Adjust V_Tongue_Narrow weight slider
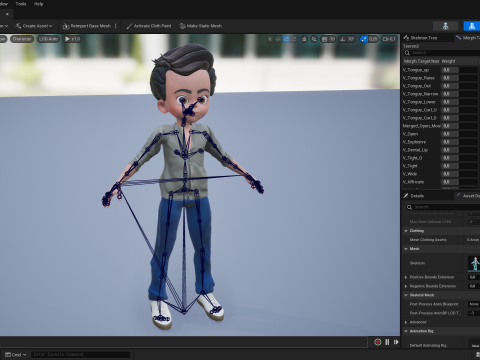480x360 pixels. pyautogui.click(x=460, y=94)
